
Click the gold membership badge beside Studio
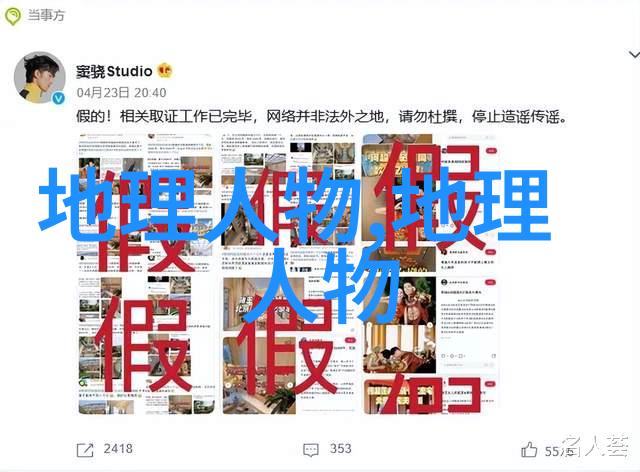tap(165, 71)
